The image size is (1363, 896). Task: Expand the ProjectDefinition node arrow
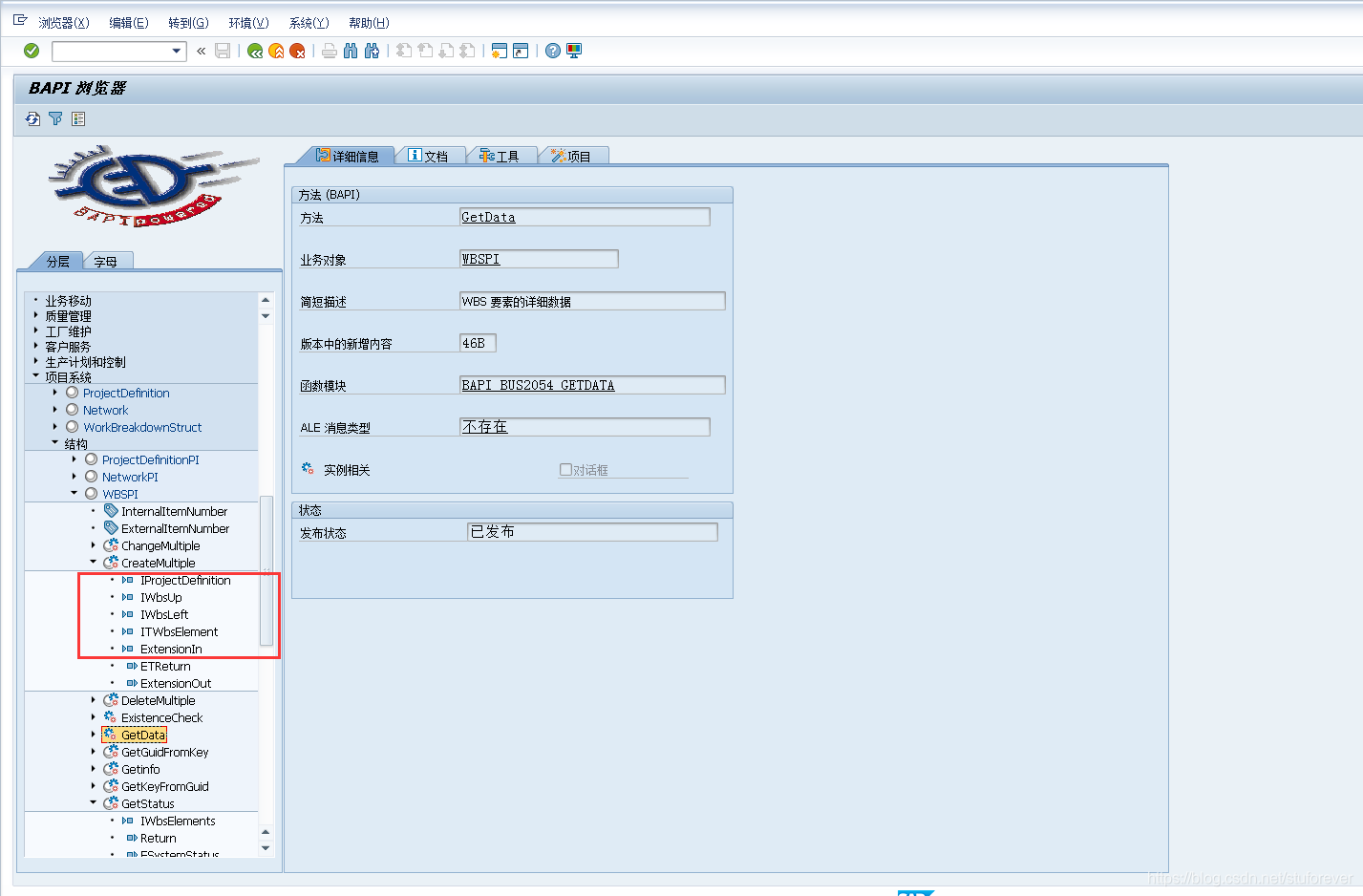tap(55, 393)
